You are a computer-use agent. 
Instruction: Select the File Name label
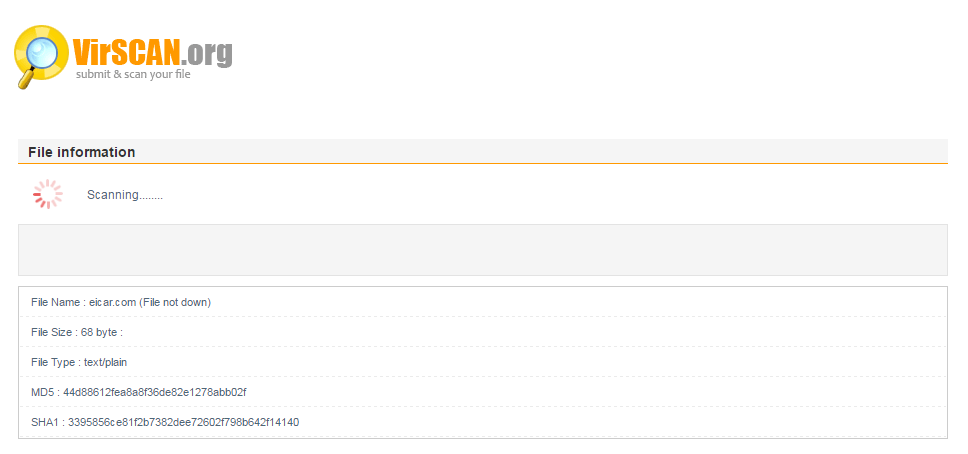tap(55, 303)
